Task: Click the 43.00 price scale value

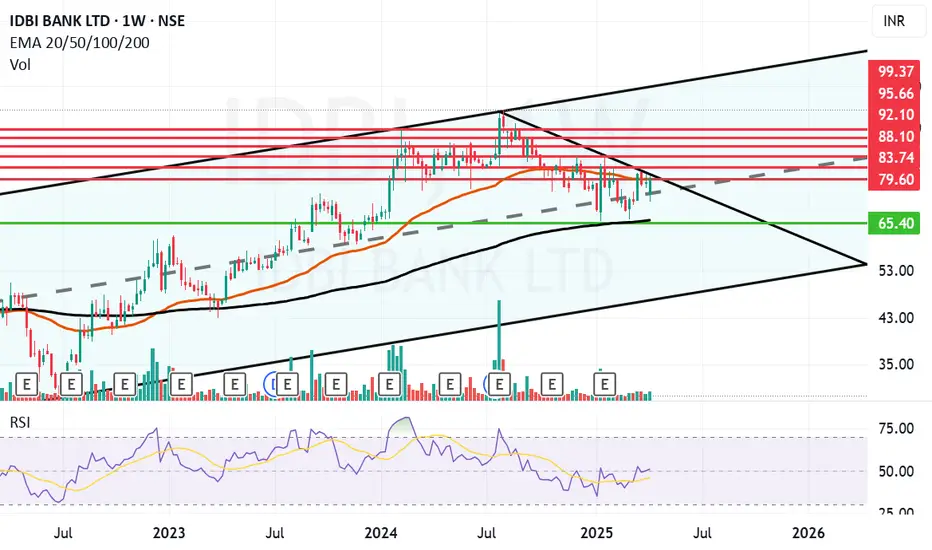Action: (x=896, y=318)
